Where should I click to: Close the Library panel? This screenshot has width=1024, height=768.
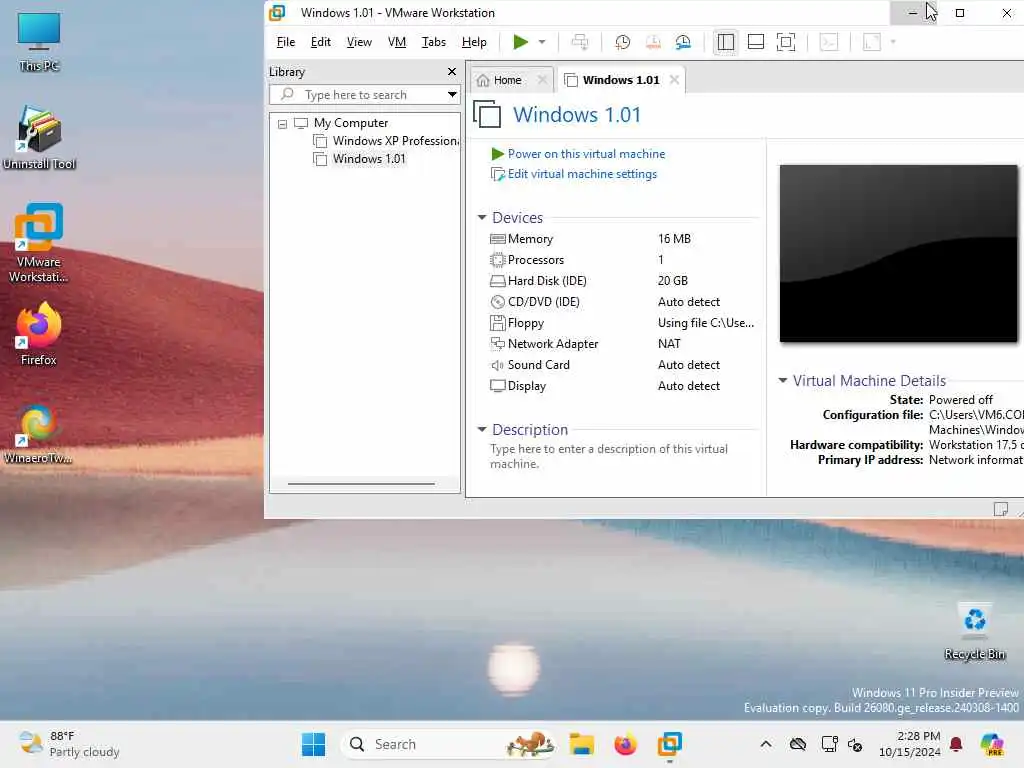click(x=451, y=72)
